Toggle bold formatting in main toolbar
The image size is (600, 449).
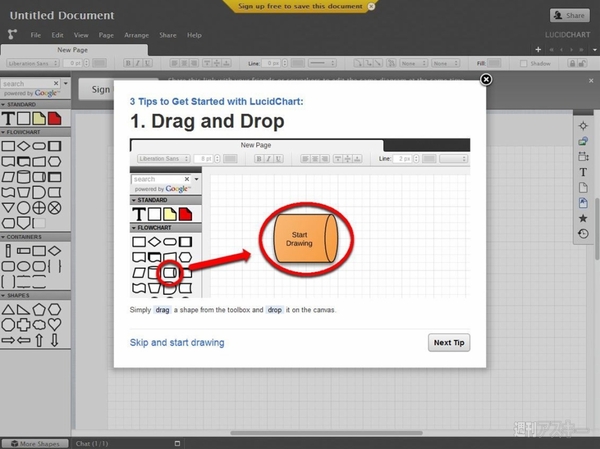[x=128, y=63]
